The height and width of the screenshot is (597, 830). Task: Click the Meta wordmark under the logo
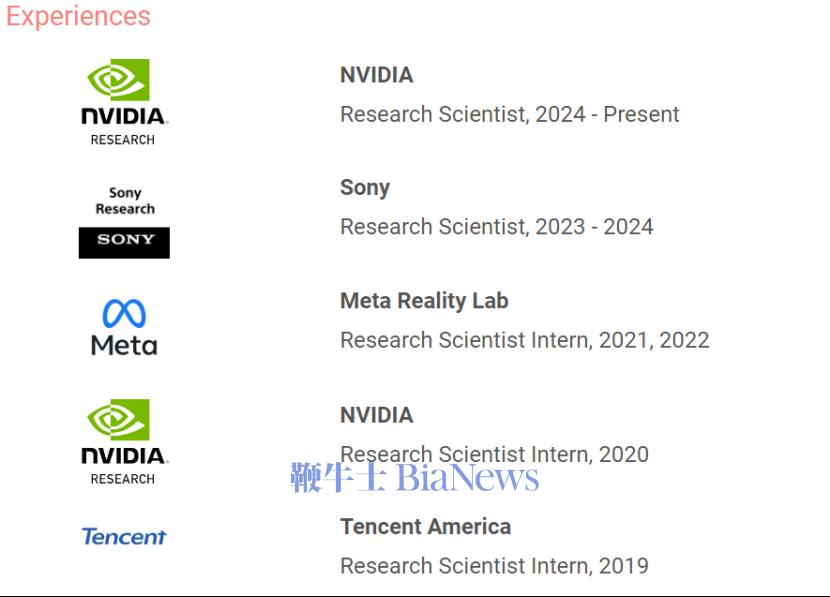point(124,346)
